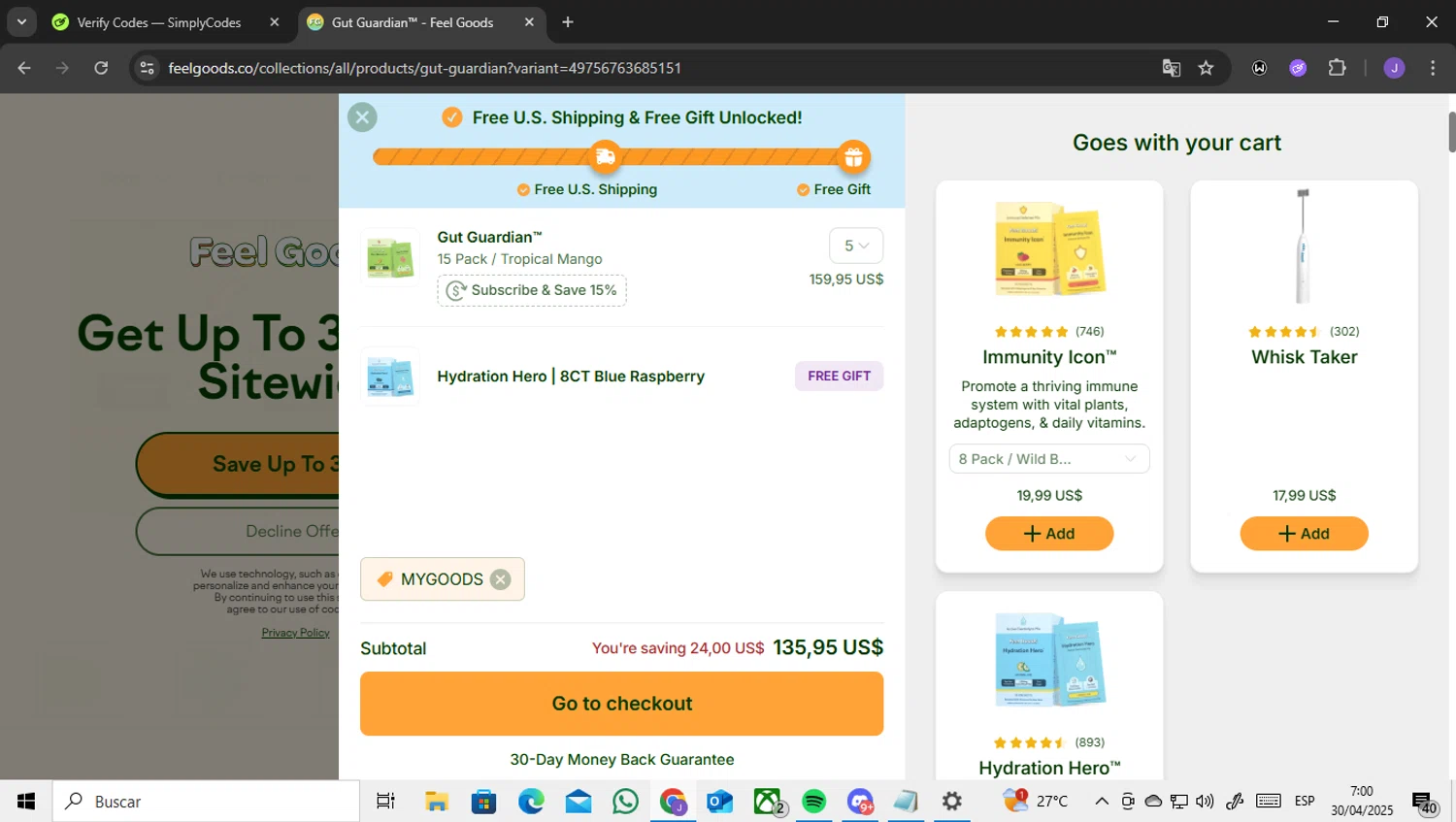Image resolution: width=1456 pixels, height=822 pixels.
Task: Click Immunity Icon star rating (746)
Action: coord(1049,332)
